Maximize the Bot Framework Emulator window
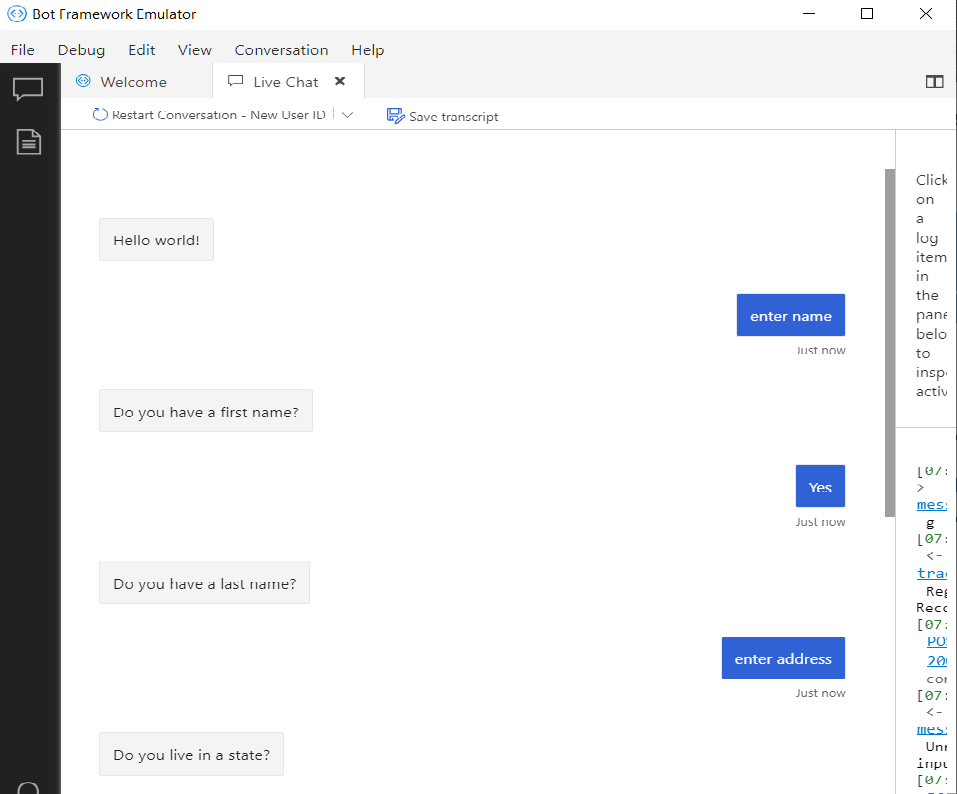 [867, 13]
